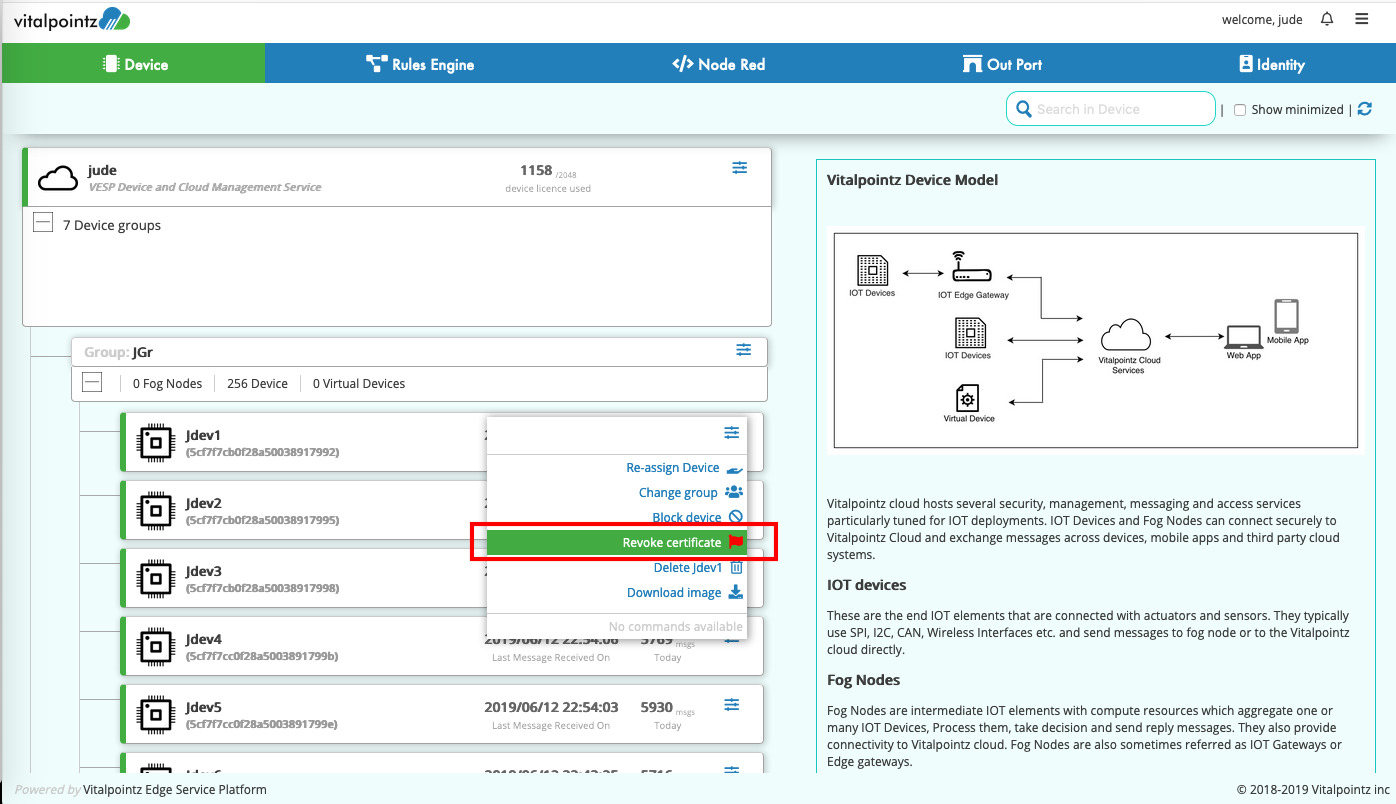Click the refresh devices icon
This screenshot has width=1396, height=804.
[1365, 109]
